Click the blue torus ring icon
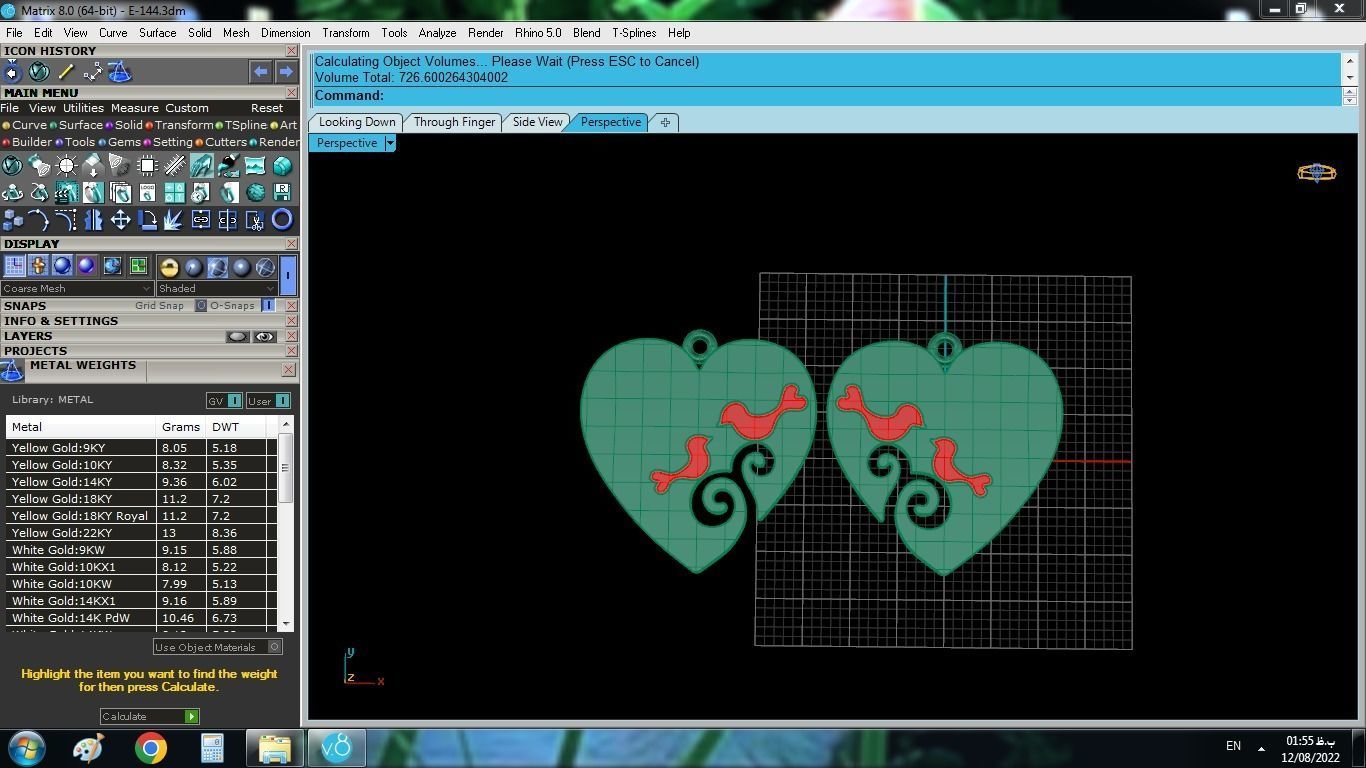 pyautogui.click(x=282, y=220)
